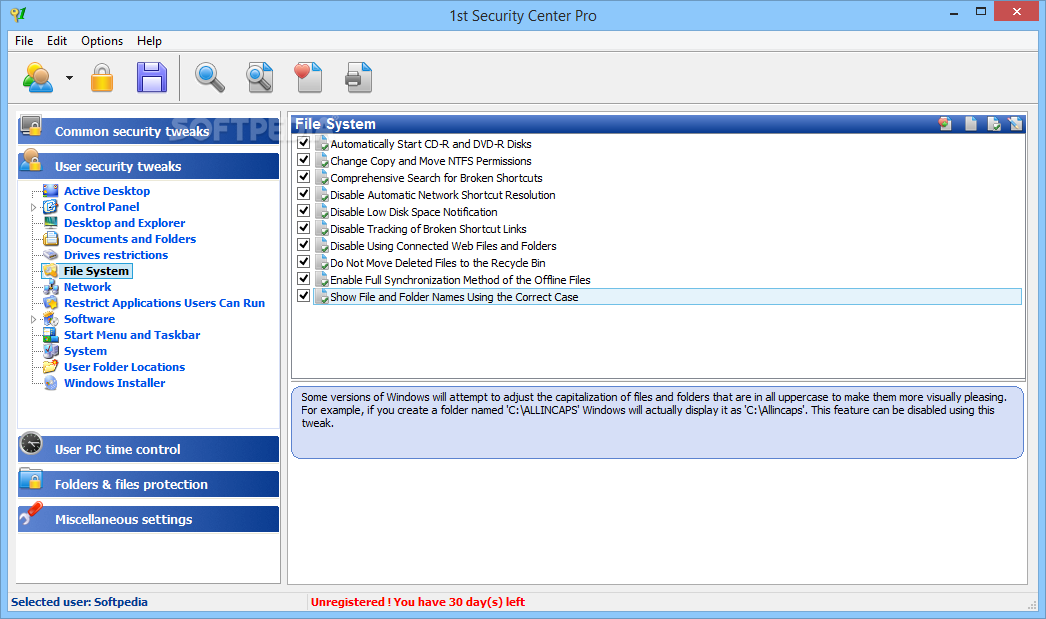Uncheck Automatically Start CD-R and DVD-R Disks

pos(304,143)
